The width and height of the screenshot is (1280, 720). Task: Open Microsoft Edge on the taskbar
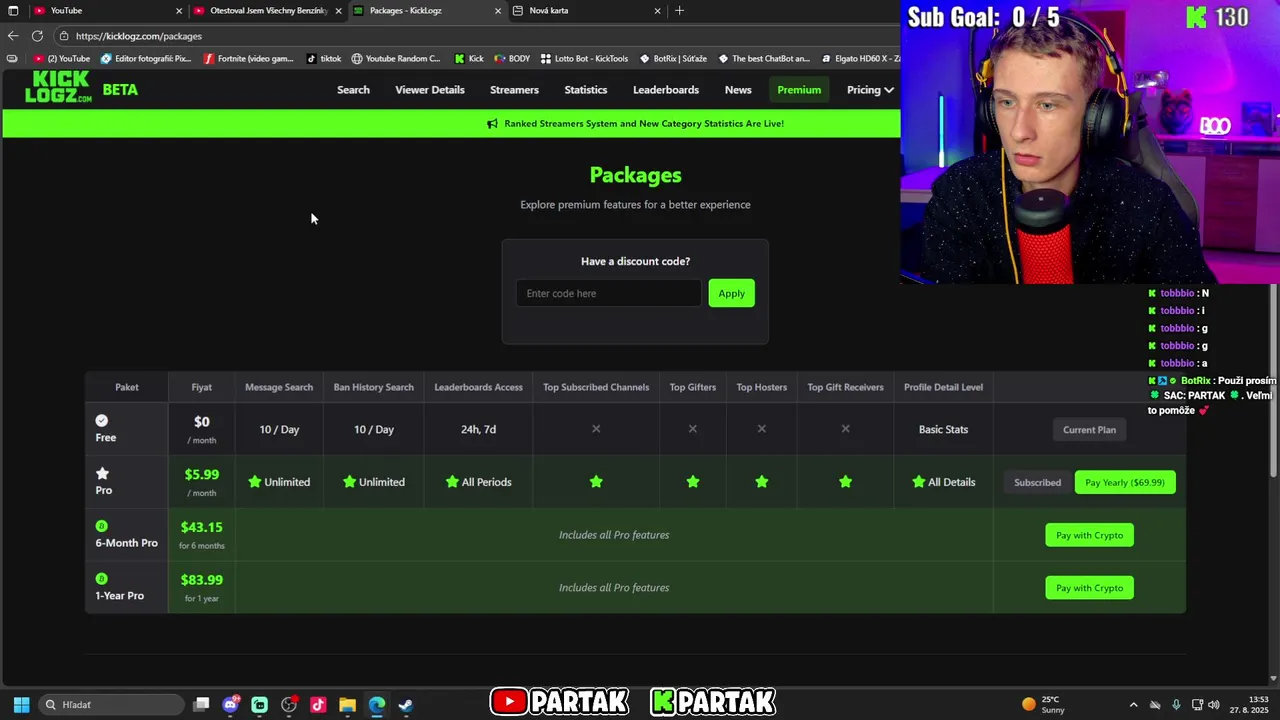click(376, 705)
